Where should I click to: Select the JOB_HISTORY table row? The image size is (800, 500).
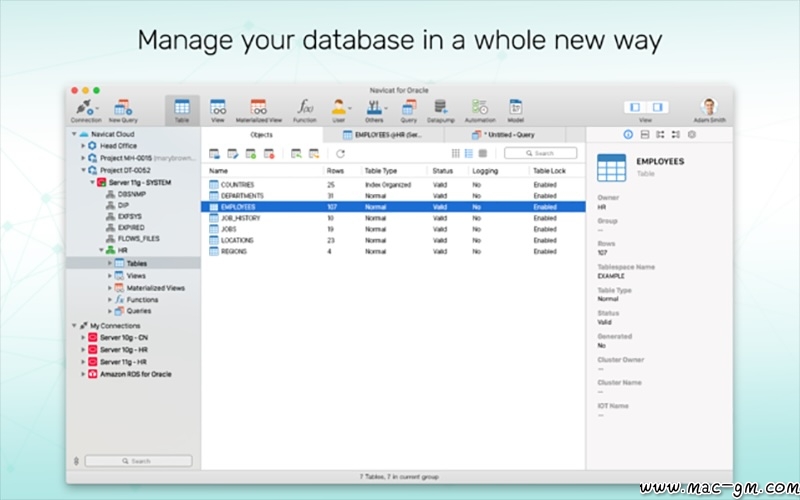[393, 218]
